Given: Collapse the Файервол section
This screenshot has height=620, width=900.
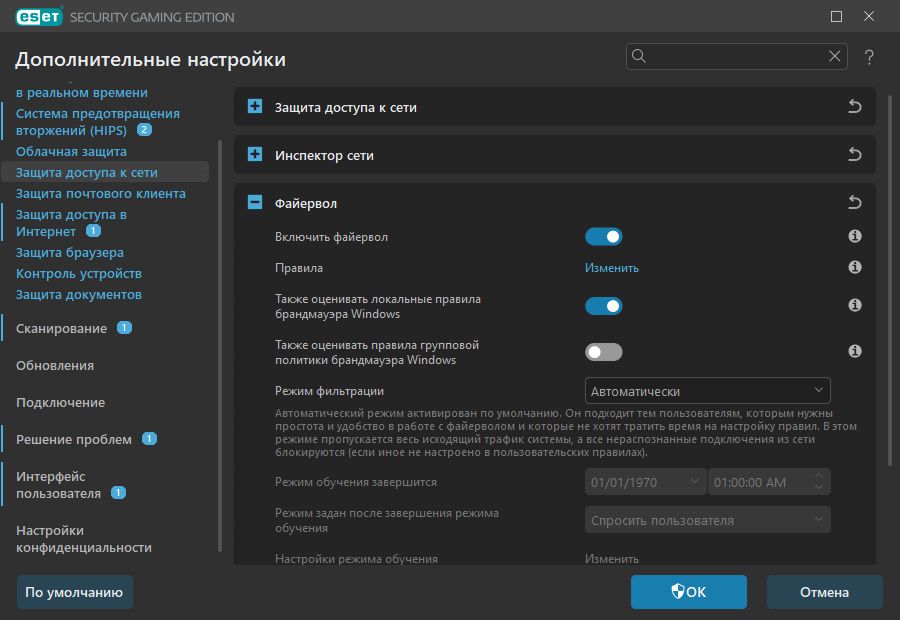Looking at the screenshot, I should [x=255, y=202].
